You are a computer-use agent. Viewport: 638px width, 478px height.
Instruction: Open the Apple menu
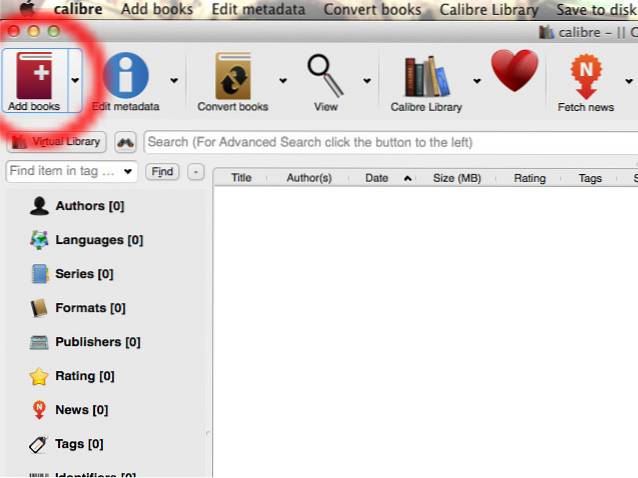19,10
